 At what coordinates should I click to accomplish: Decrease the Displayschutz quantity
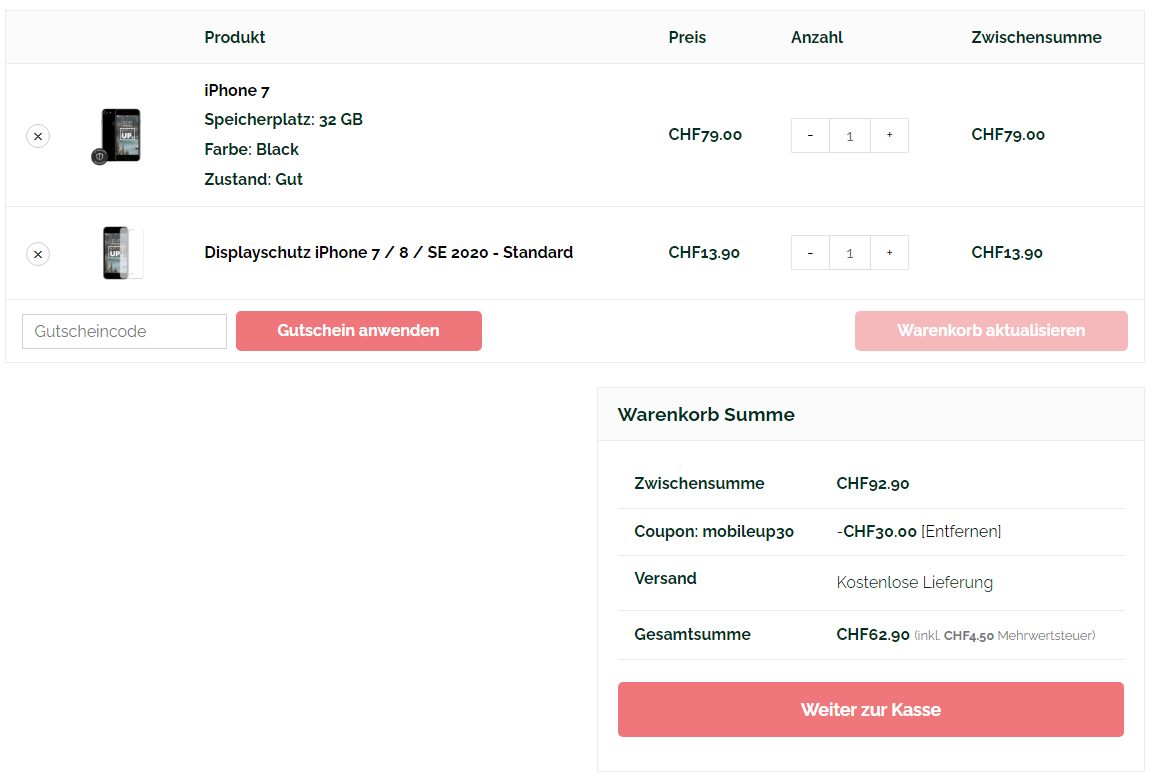[810, 253]
